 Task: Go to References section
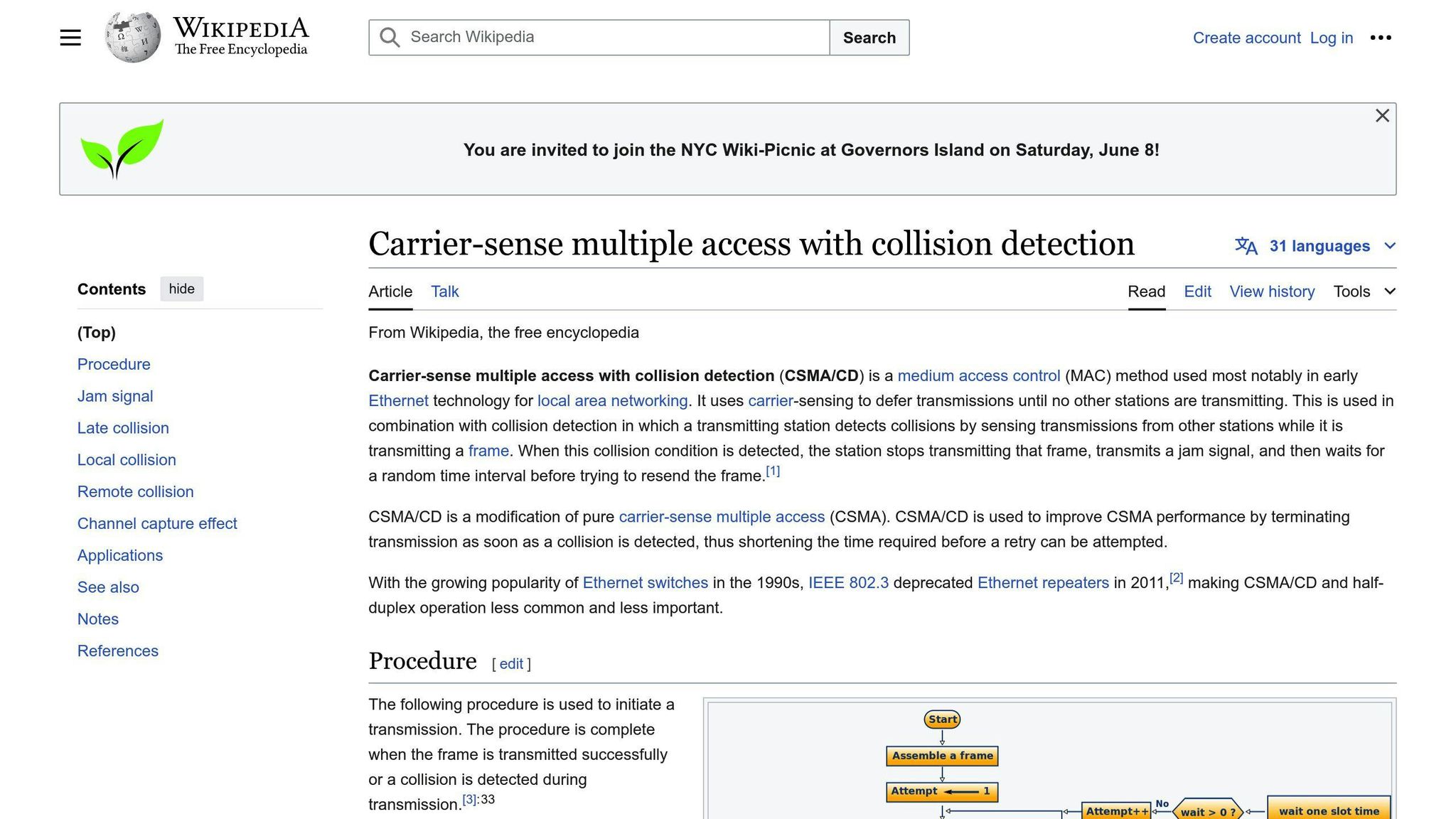coord(118,651)
